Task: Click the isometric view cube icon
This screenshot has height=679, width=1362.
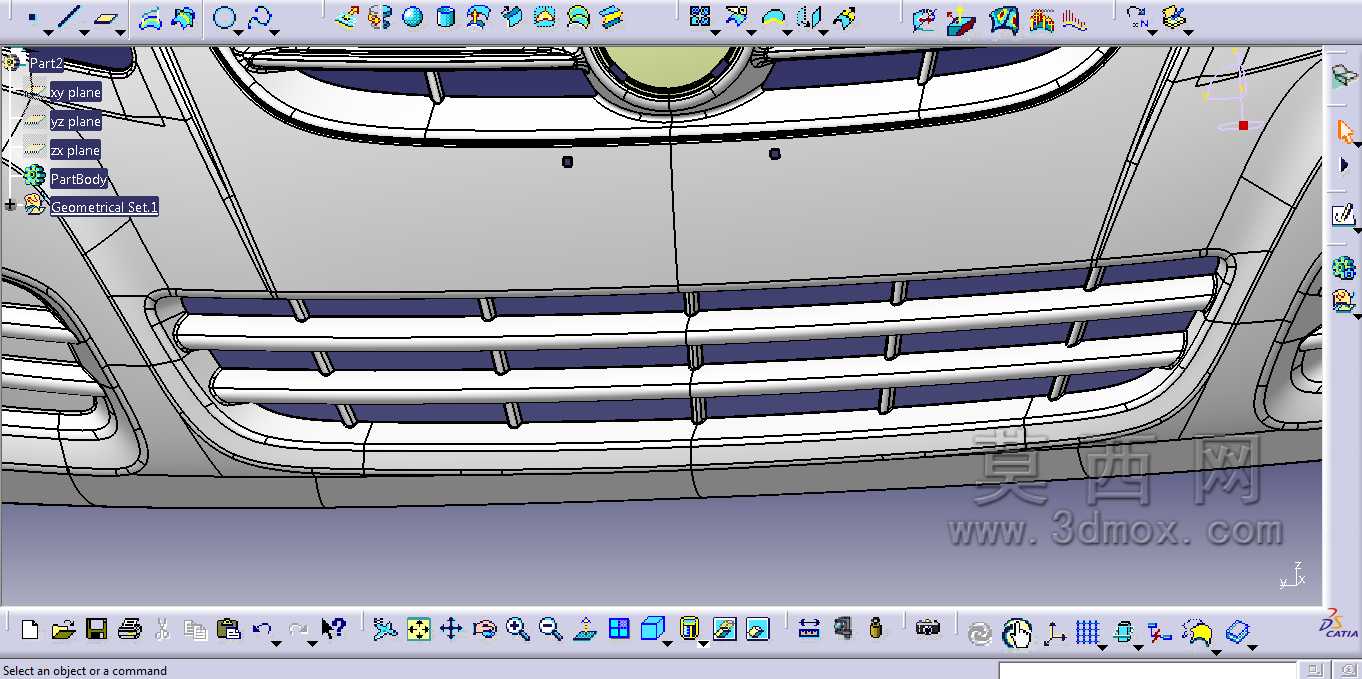Action: [x=652, y=629]
